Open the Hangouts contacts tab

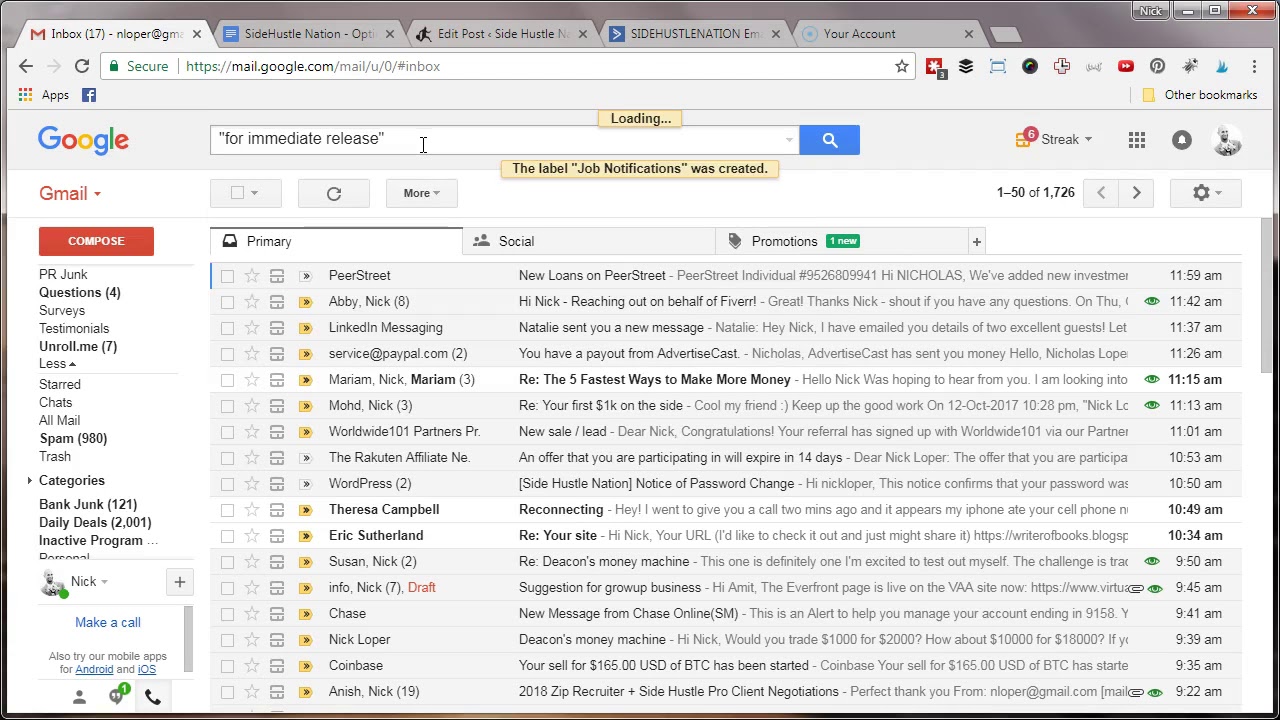[79, 697]
